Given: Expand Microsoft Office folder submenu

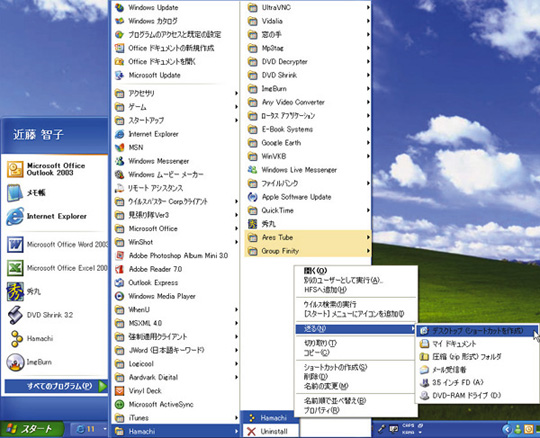Looking at the screenshot, I should (x=176, y=229).
